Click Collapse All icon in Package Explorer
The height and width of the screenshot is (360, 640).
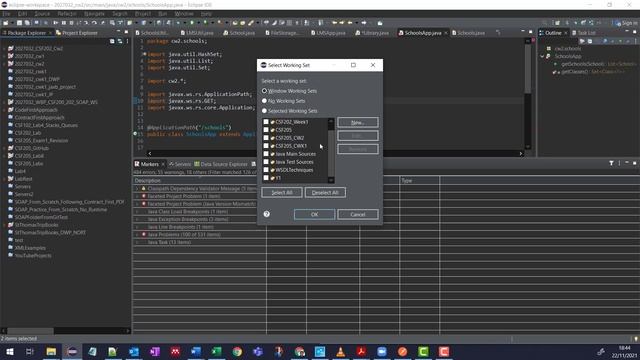click(x=112, y=41)
